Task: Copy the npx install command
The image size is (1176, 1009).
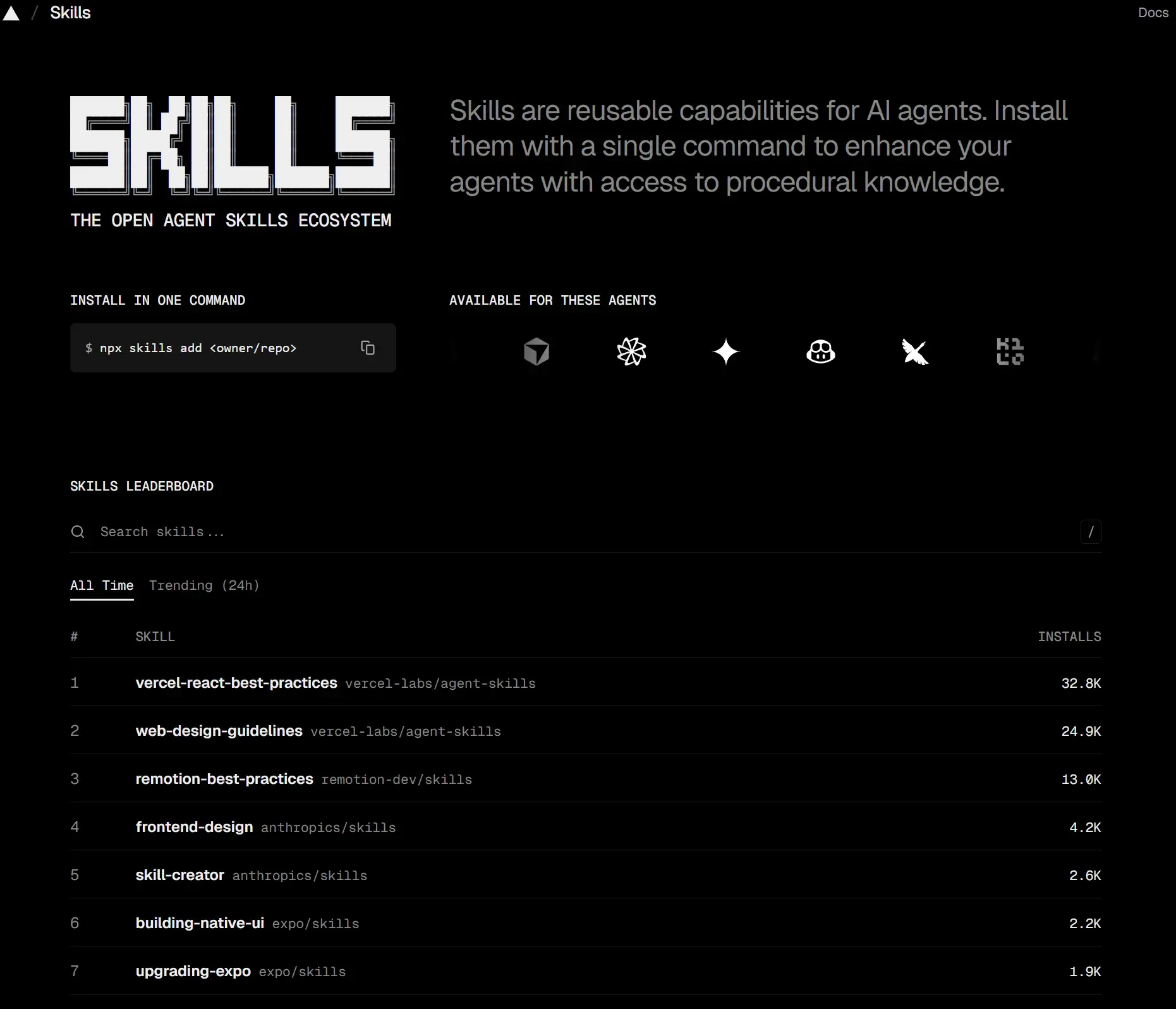Action: click(368, 348)
